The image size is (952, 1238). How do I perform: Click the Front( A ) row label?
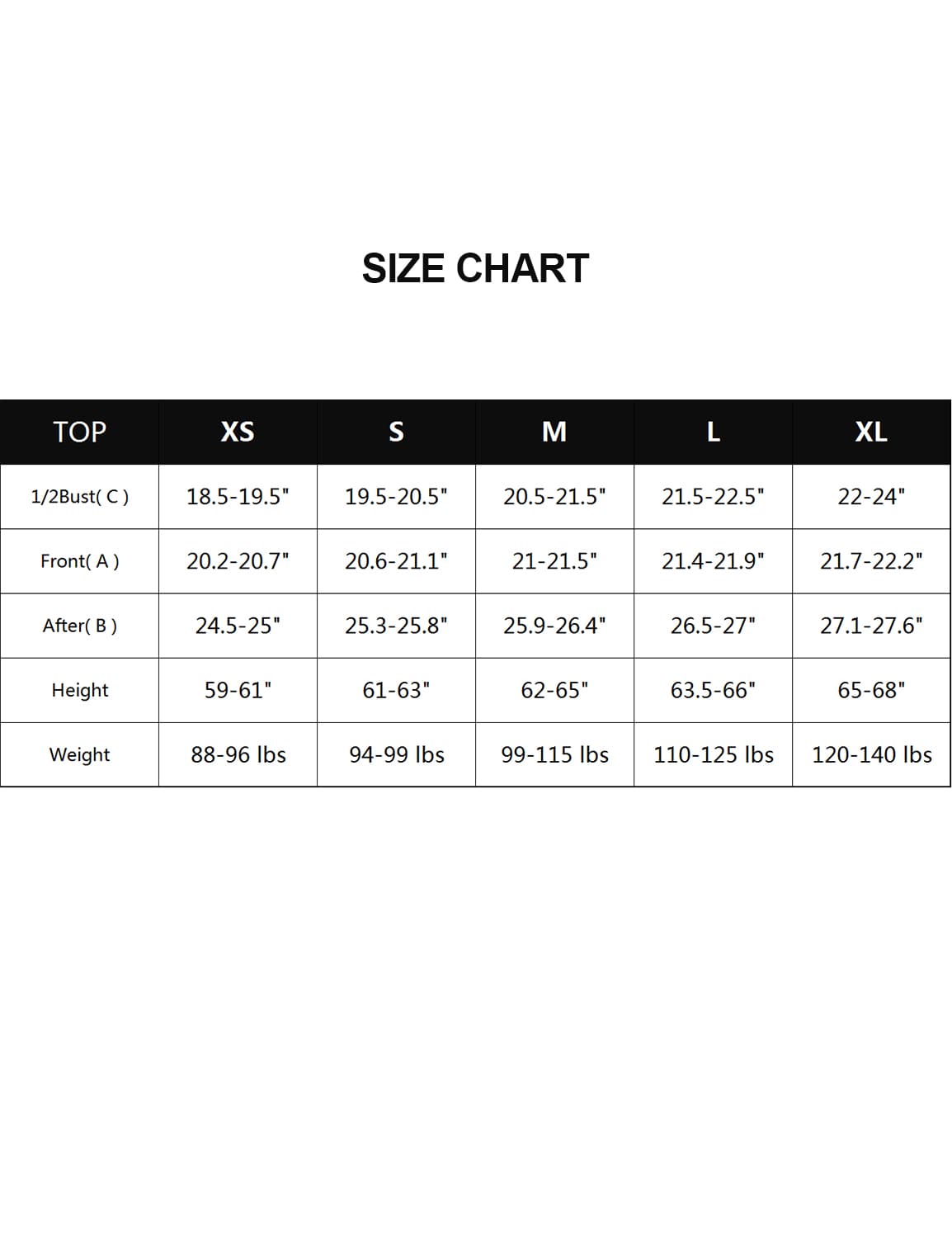79,561
